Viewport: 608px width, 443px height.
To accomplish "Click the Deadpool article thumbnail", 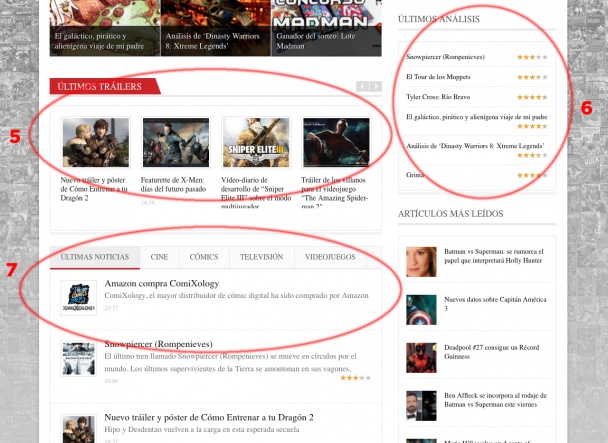I will tap(421, 358).
